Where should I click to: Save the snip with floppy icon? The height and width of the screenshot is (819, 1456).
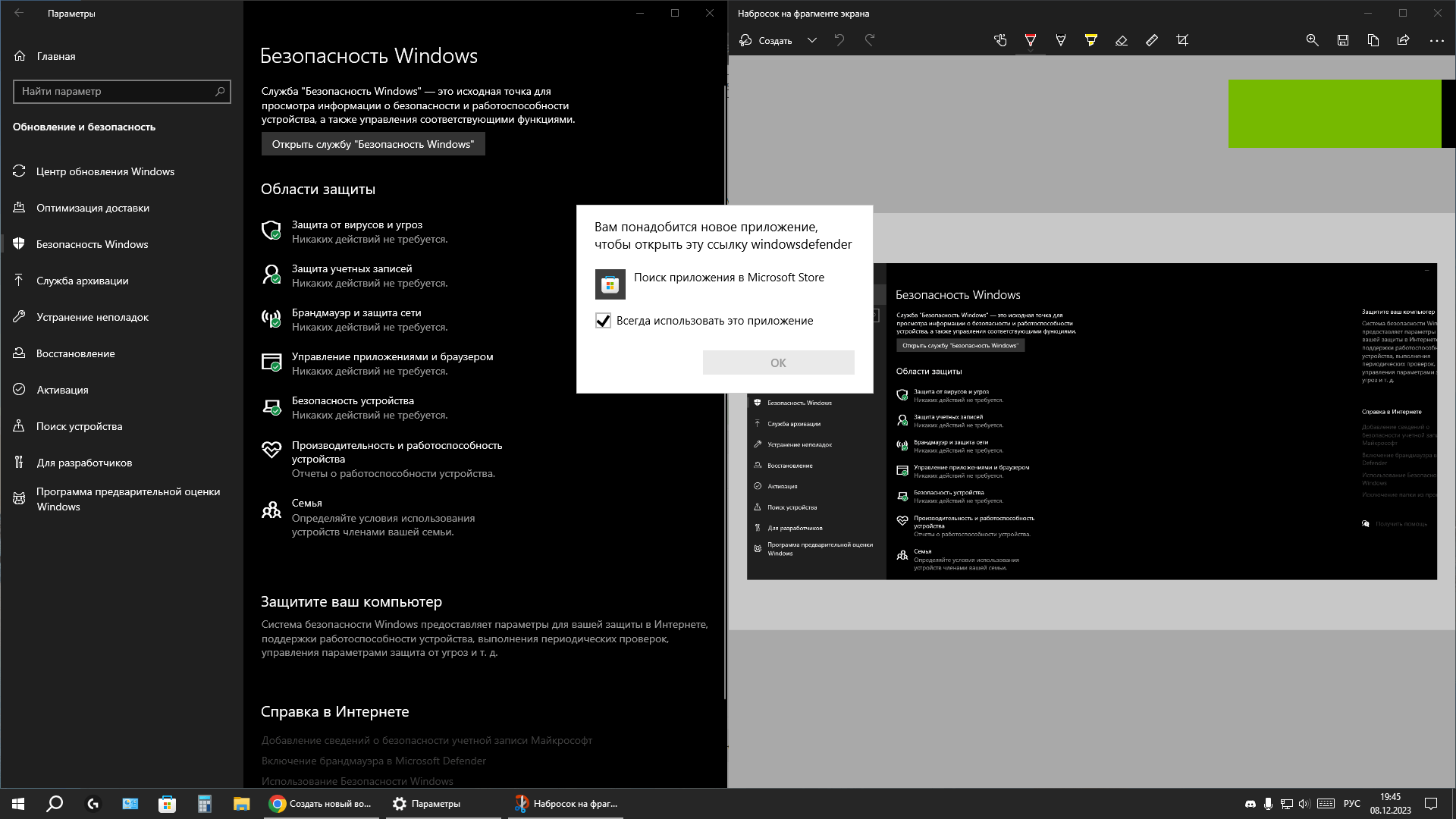point(1343,40)
